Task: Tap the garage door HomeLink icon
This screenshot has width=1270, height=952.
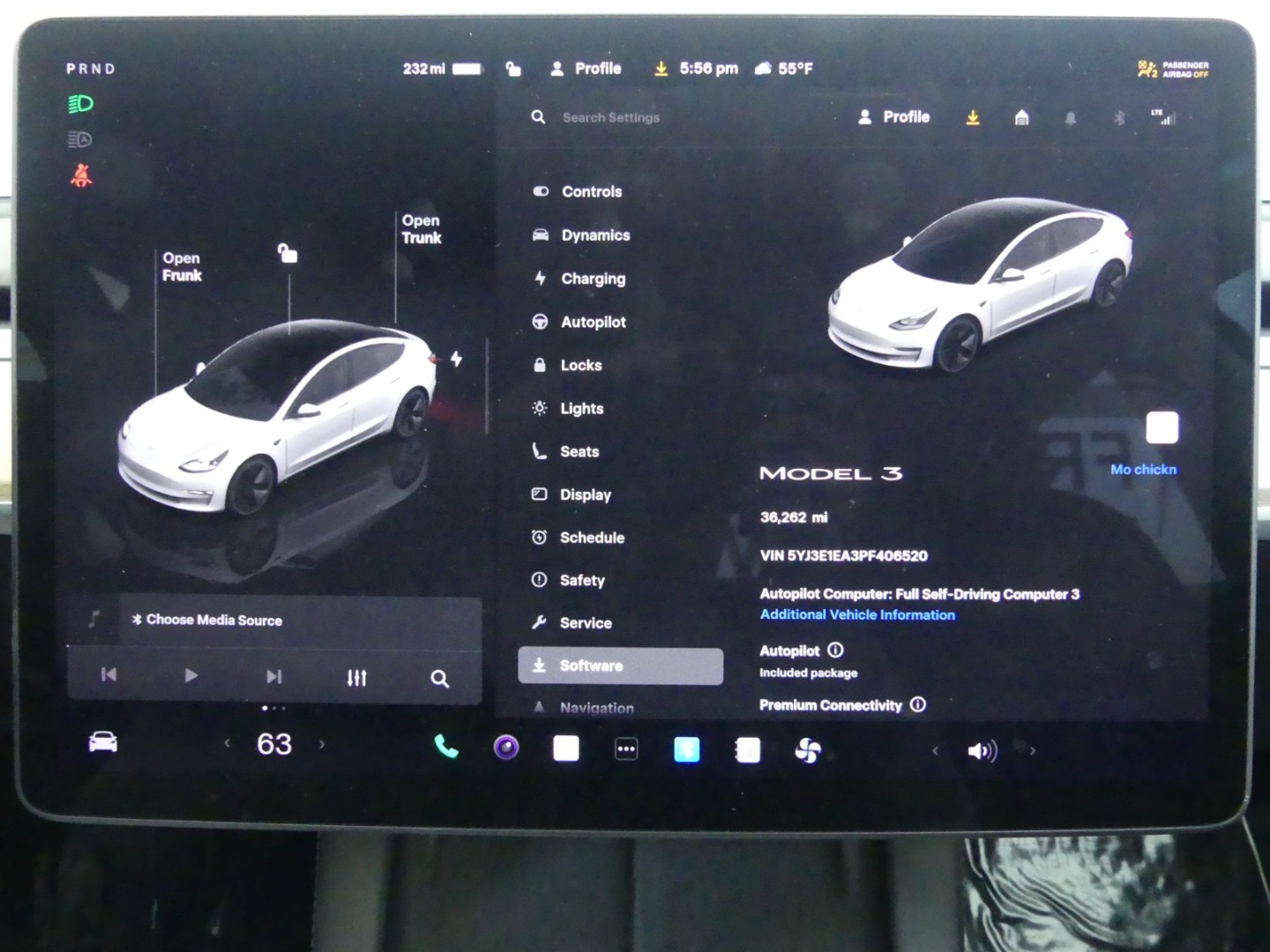Action: 1021,117
